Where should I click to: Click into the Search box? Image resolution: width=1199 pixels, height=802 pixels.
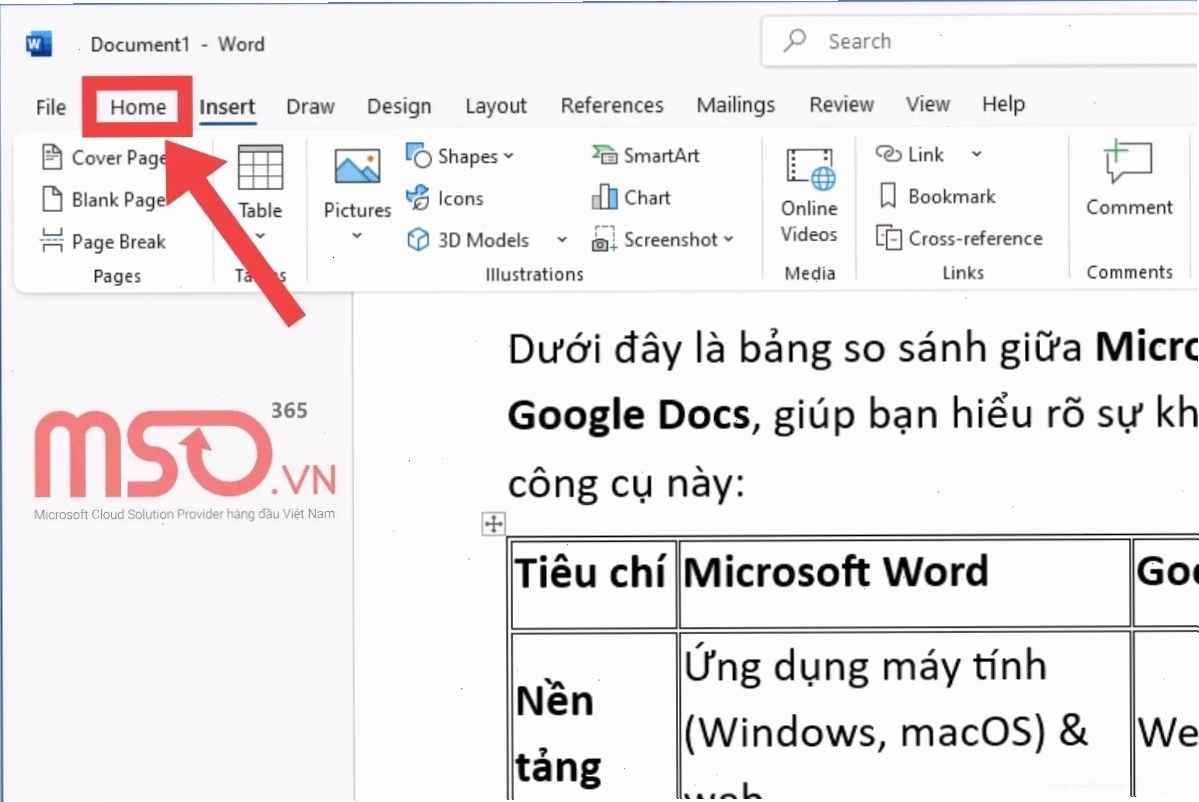[x=980, y=41]
